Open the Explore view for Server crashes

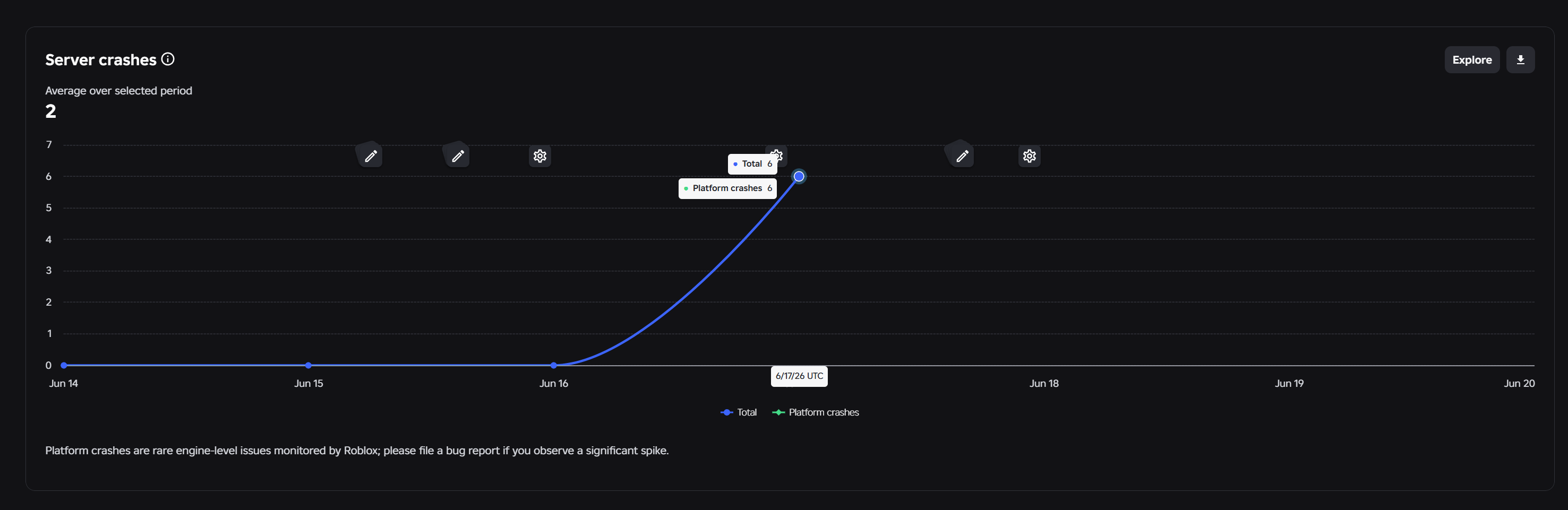coord(1472,59)
